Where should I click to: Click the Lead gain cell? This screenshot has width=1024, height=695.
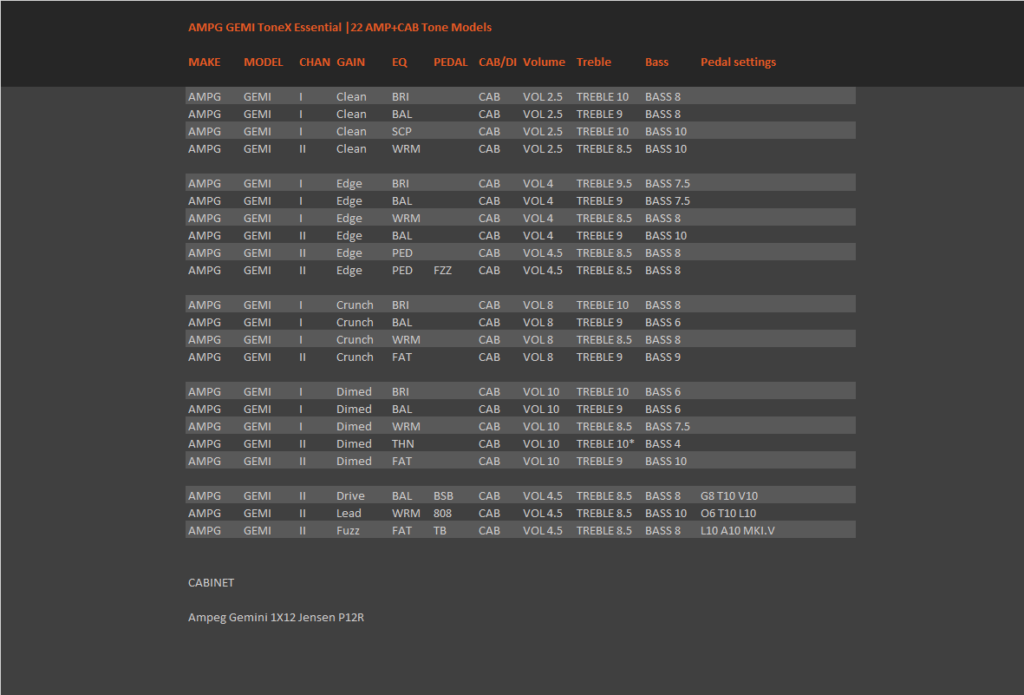[x=349, y=513]
